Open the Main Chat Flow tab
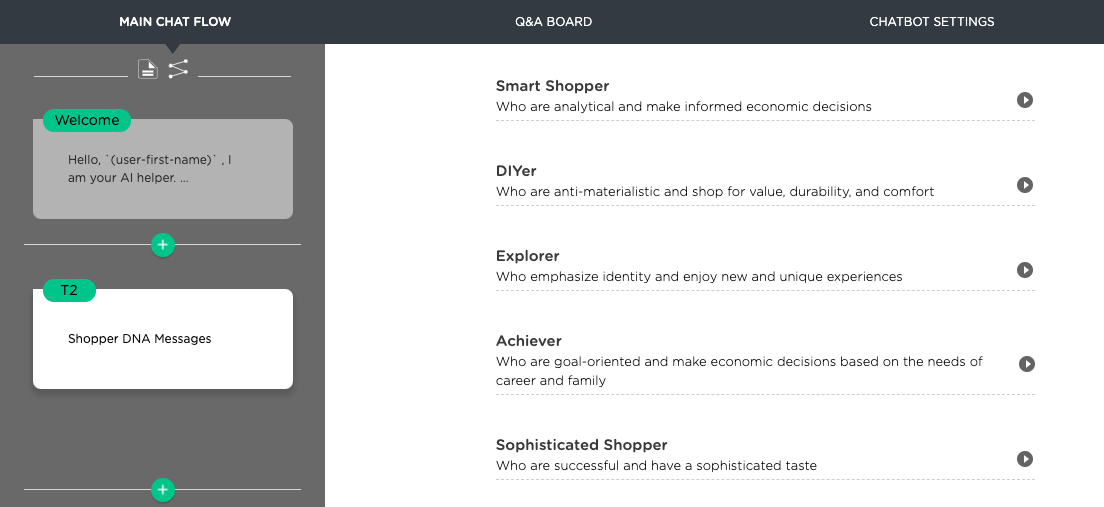 (175, 22)
